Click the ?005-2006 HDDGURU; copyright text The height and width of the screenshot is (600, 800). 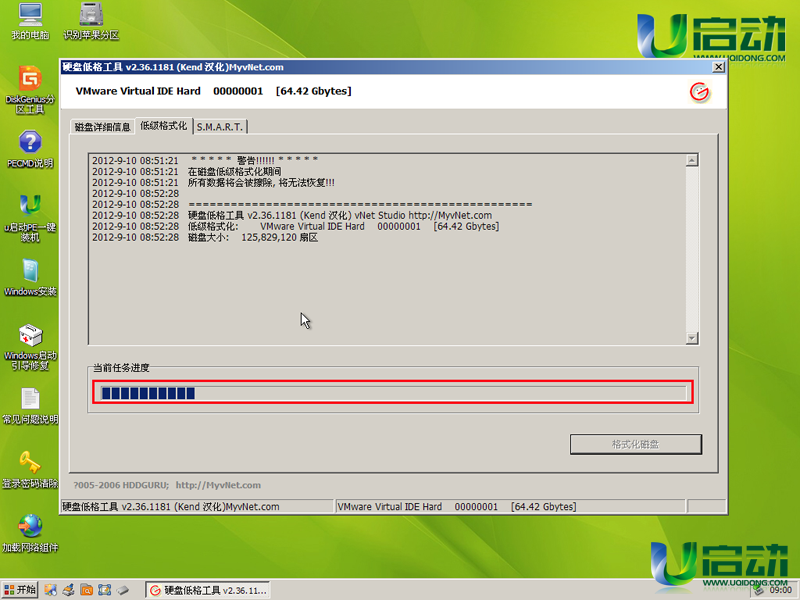pos(121,485)
